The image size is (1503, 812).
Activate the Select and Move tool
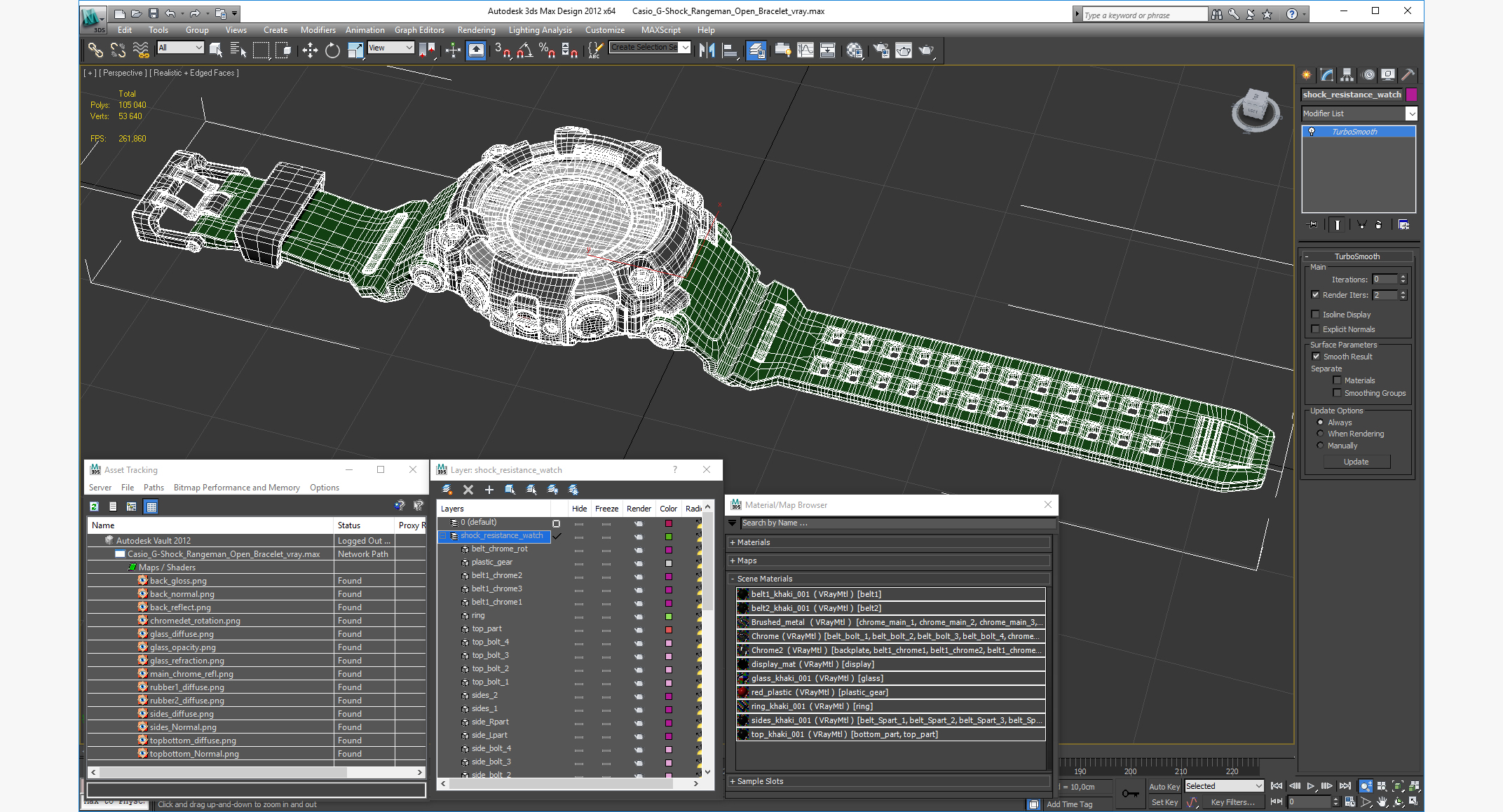[x=310, y=50]
